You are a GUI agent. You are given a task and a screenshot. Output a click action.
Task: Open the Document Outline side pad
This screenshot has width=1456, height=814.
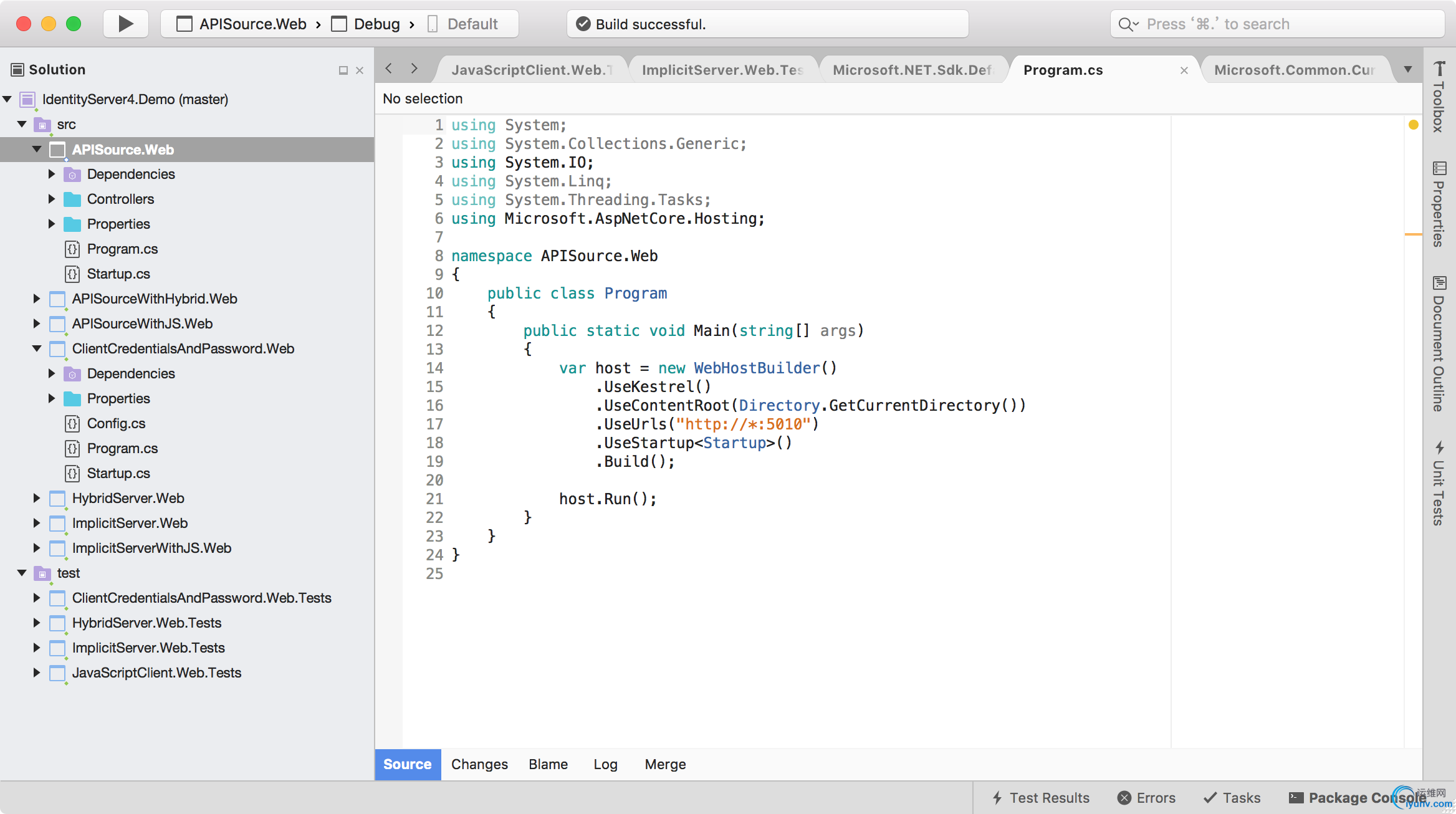pyautogui.click(x=1439, y=343)
